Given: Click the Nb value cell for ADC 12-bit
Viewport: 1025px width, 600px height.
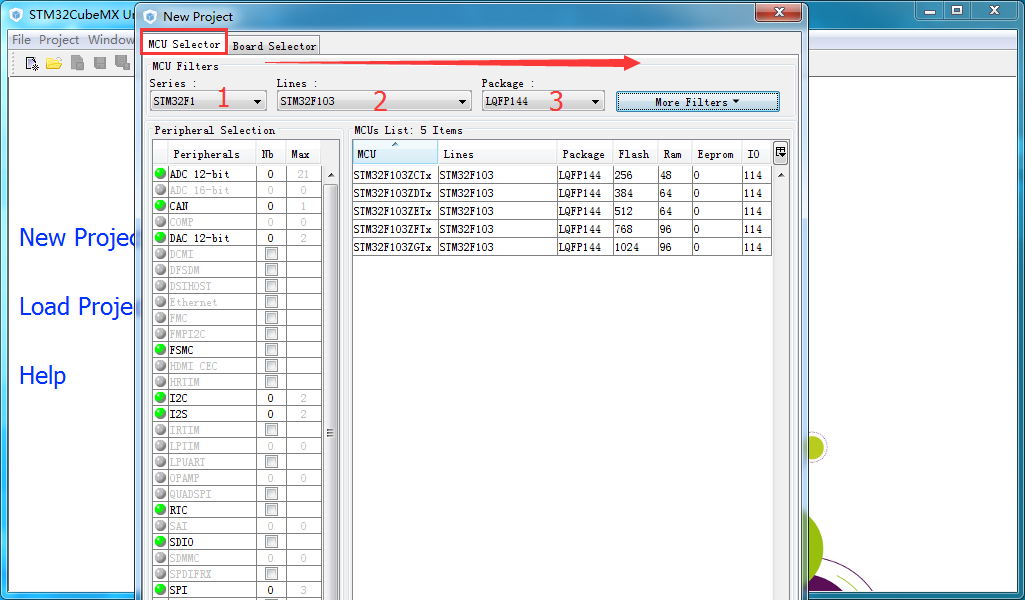Looking at the screenshot, I should coord(271,174).
